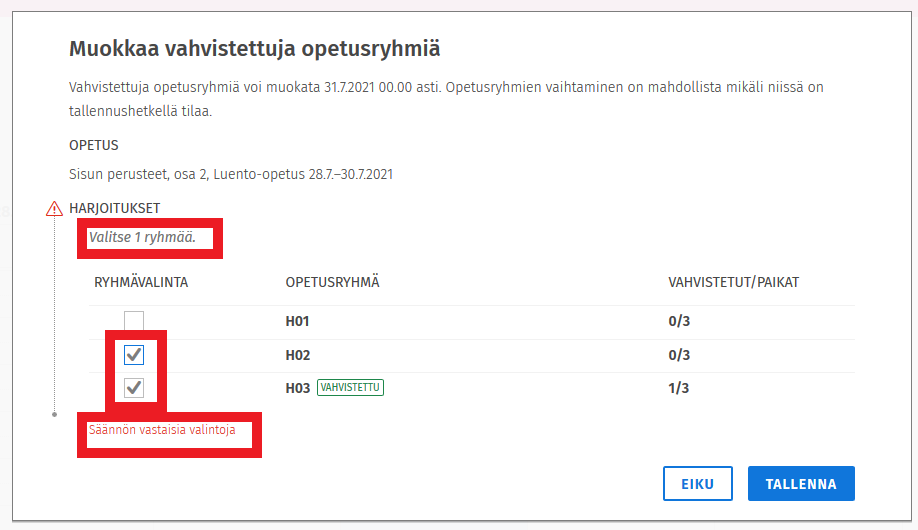The image size is (918, 530).
Task: Select the H02 group name
Action: 298,355
